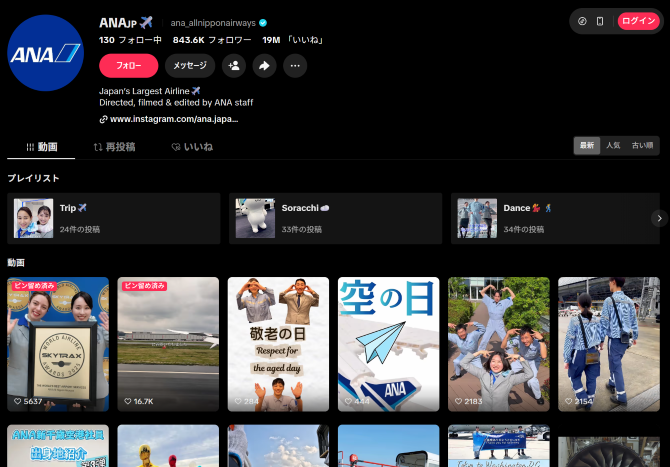Click heart icon on 2183 video
The height and width of the screenshot is (467, 670).
(x=458, y=401)
